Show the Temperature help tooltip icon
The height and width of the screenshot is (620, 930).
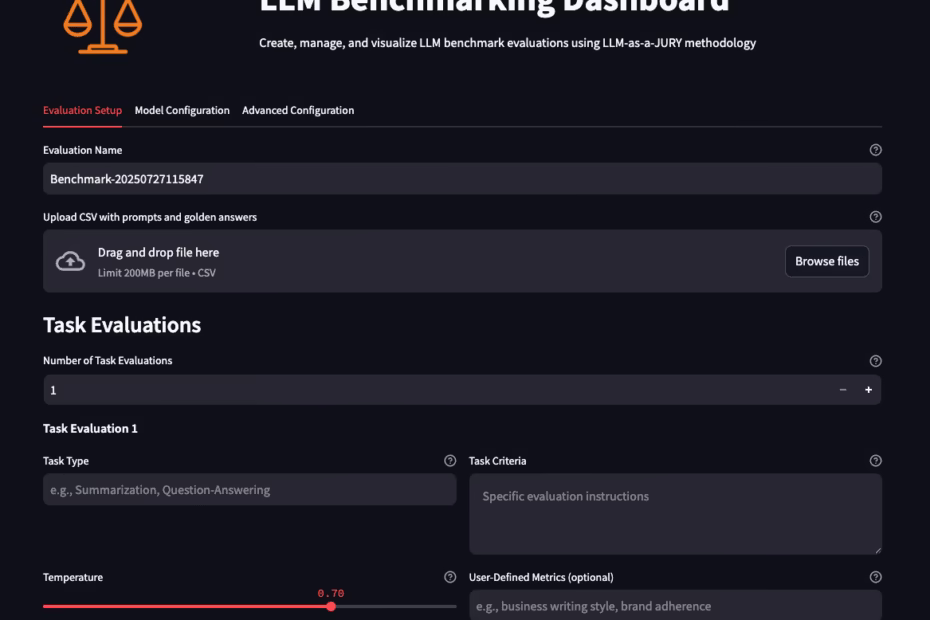(450, 577)
